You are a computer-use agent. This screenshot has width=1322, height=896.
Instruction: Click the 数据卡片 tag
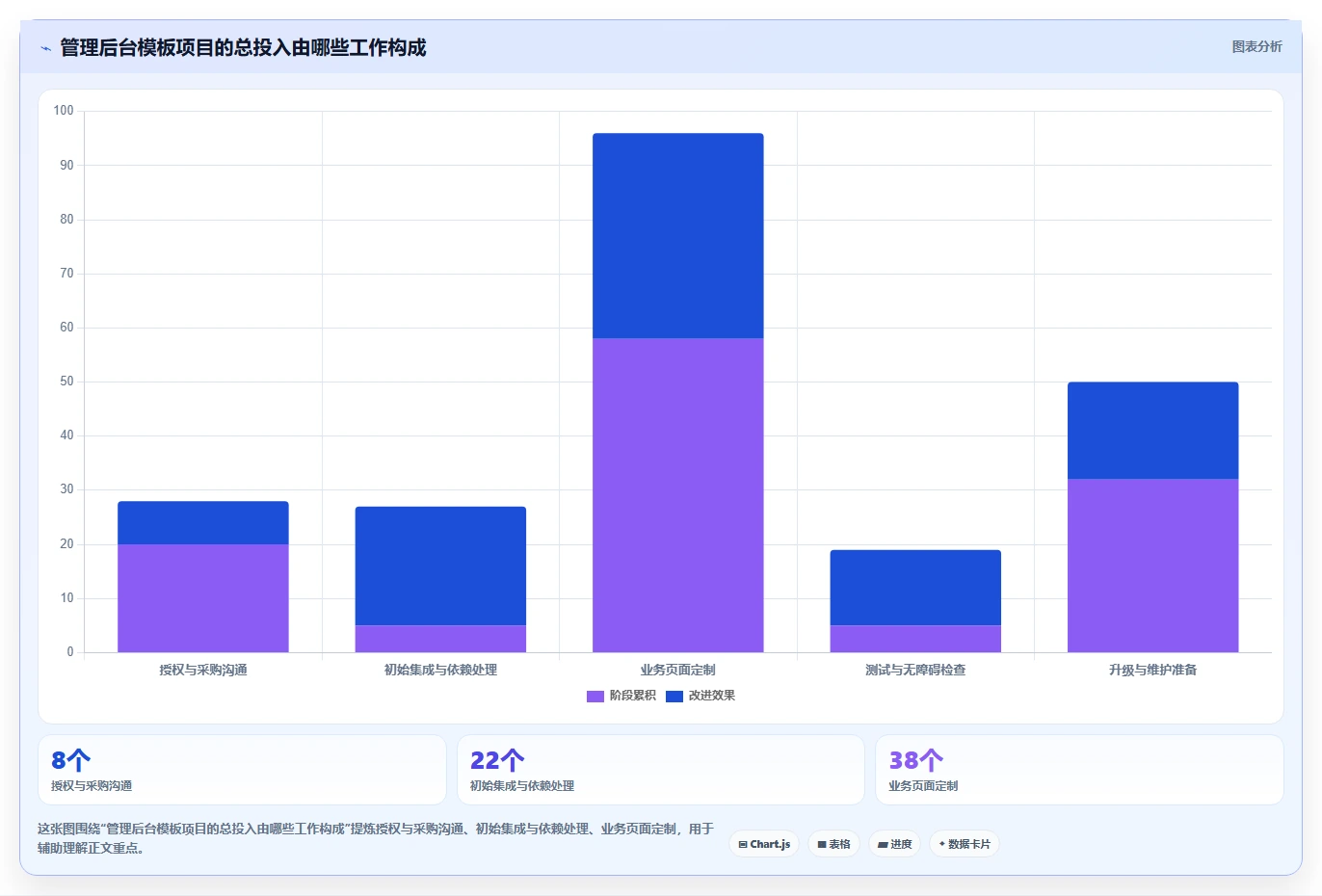pyautogui.click(x=965, y=844)
